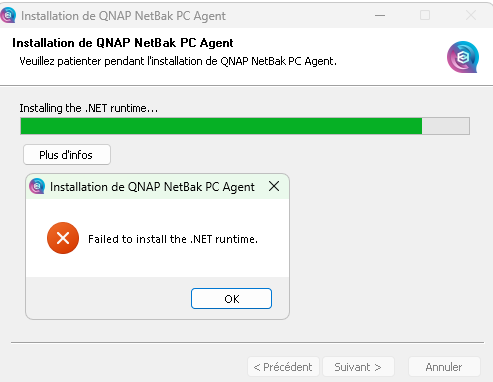Image resolution: width=493 pixels, height=382 pixels.
Task: Click the green filled part of the progress bar
Action: pyautogui.click(x=221, y=126)
